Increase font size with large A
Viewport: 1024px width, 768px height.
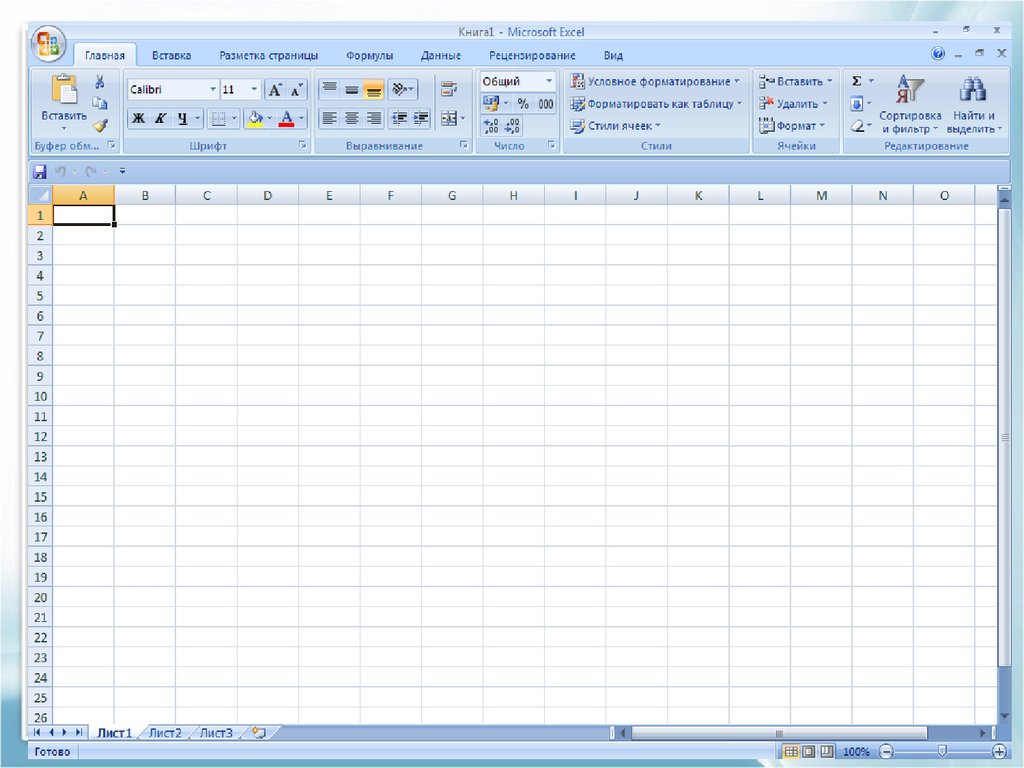tap(275, 90)
